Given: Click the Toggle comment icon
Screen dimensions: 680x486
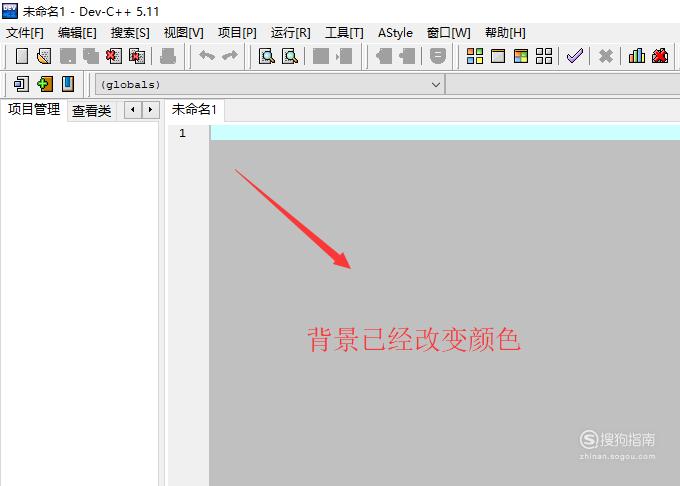Looking at the screenshot, I should pos(438,56).
